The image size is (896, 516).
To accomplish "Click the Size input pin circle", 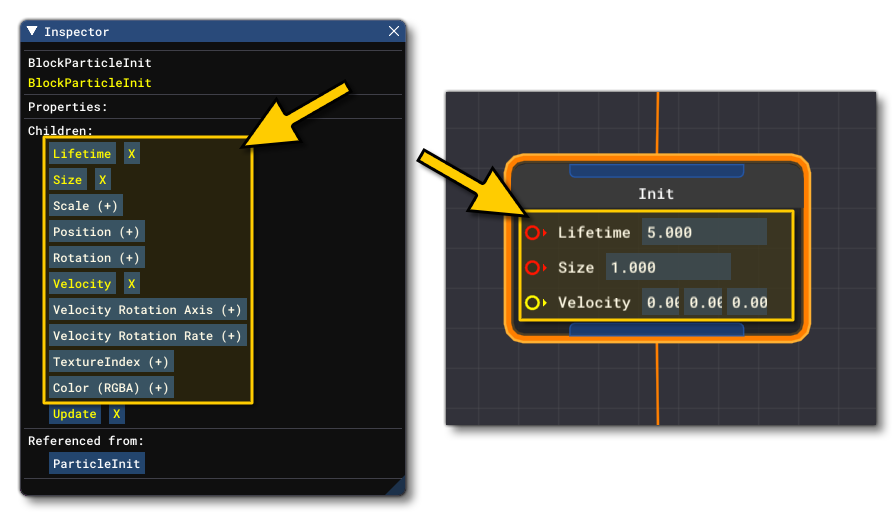I will coord(532,268).
